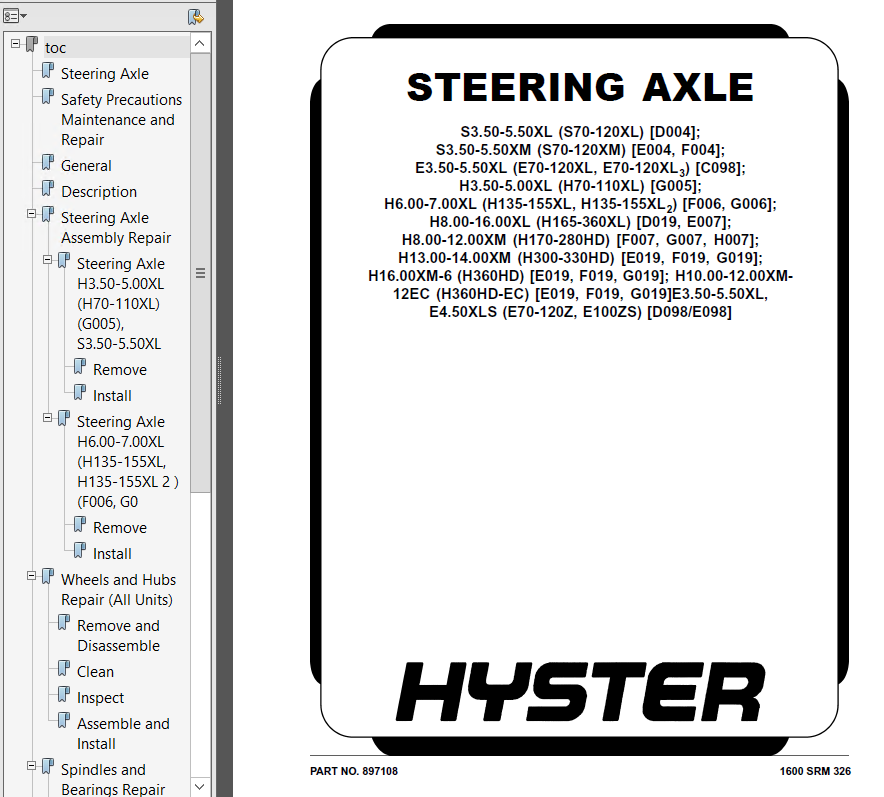Click the PART NO. 897108 text
The height and width of the screenshot is (797, 884).
pos(353,771)
